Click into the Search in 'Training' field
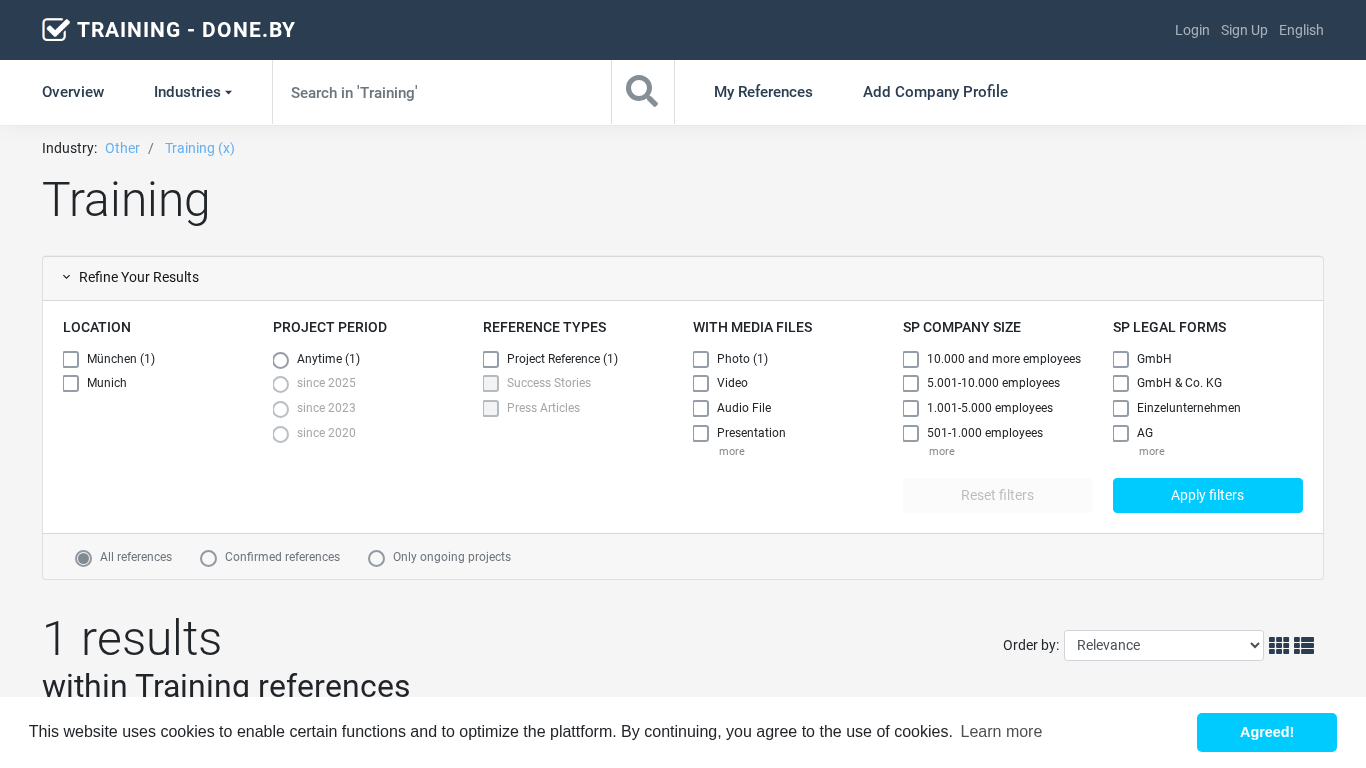The width and height of the screenshot is (1366, 768). click(x=441, y=92)
